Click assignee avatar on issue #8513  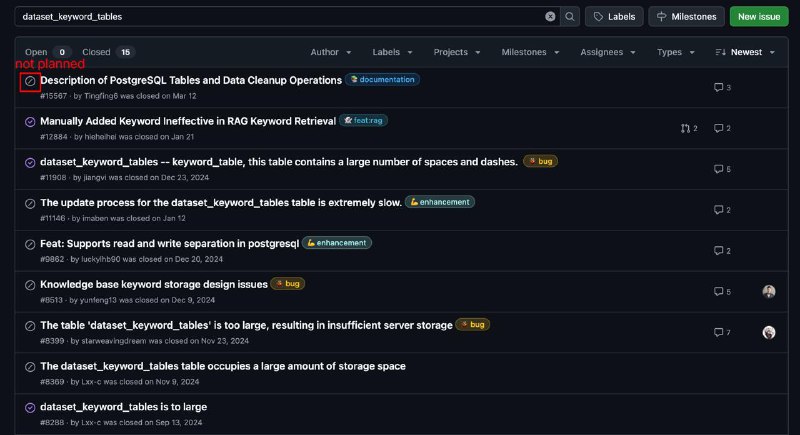769,291
